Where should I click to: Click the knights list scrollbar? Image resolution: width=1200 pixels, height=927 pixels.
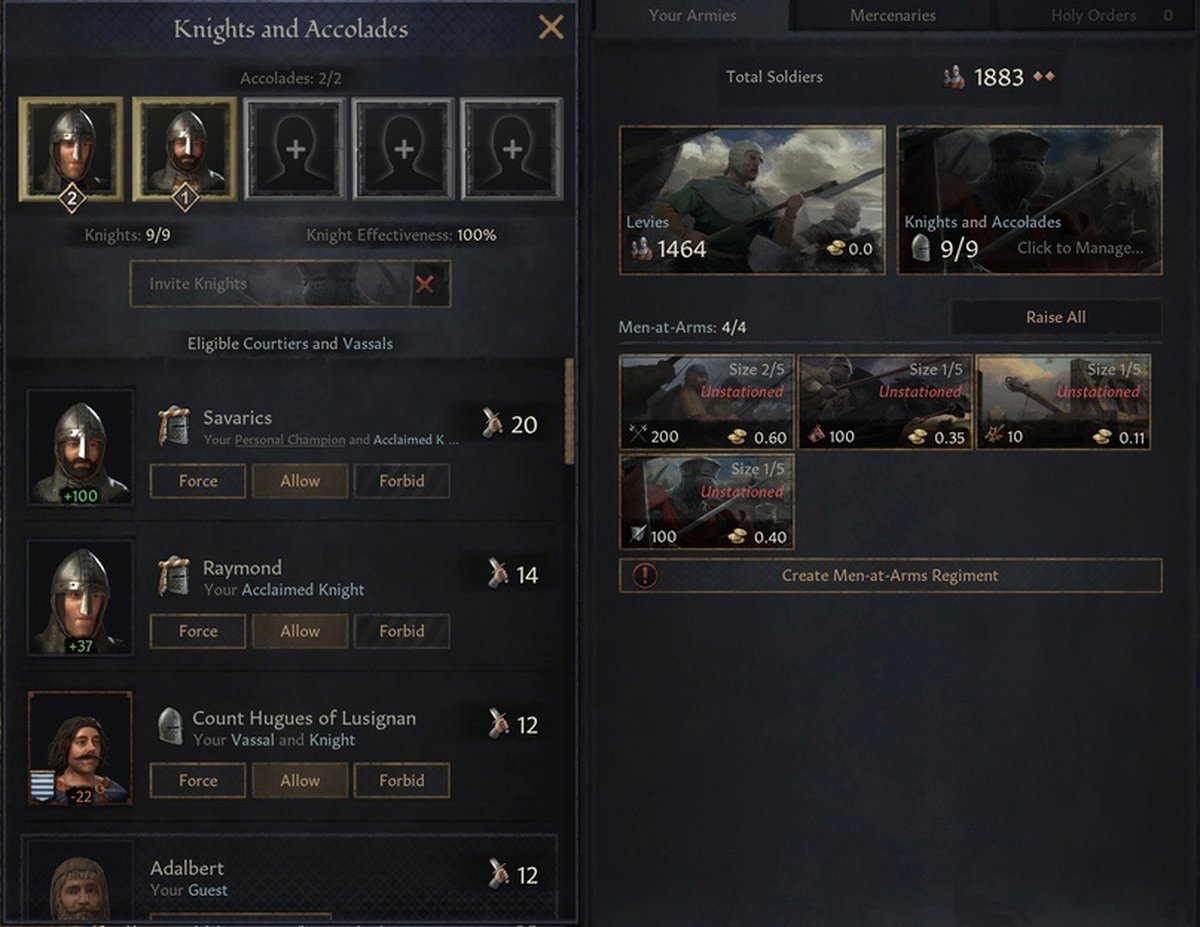tap(570, 411)
